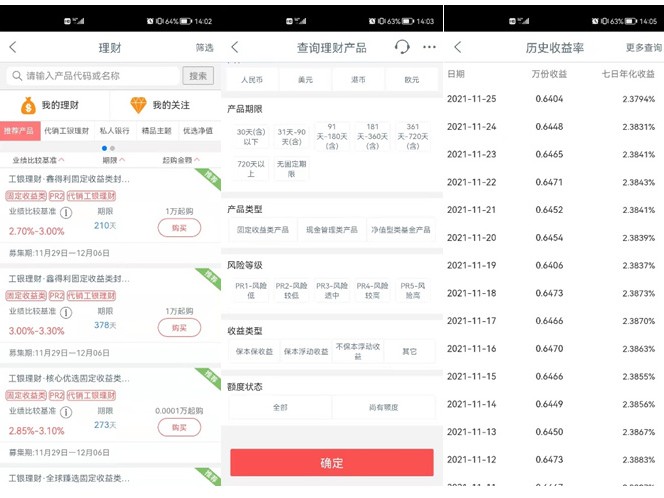Select PR1-风险低 risk level
Image resolution: width=664 pixels, height=498 pixels.
pyautogui.click(x=251, y=290)
